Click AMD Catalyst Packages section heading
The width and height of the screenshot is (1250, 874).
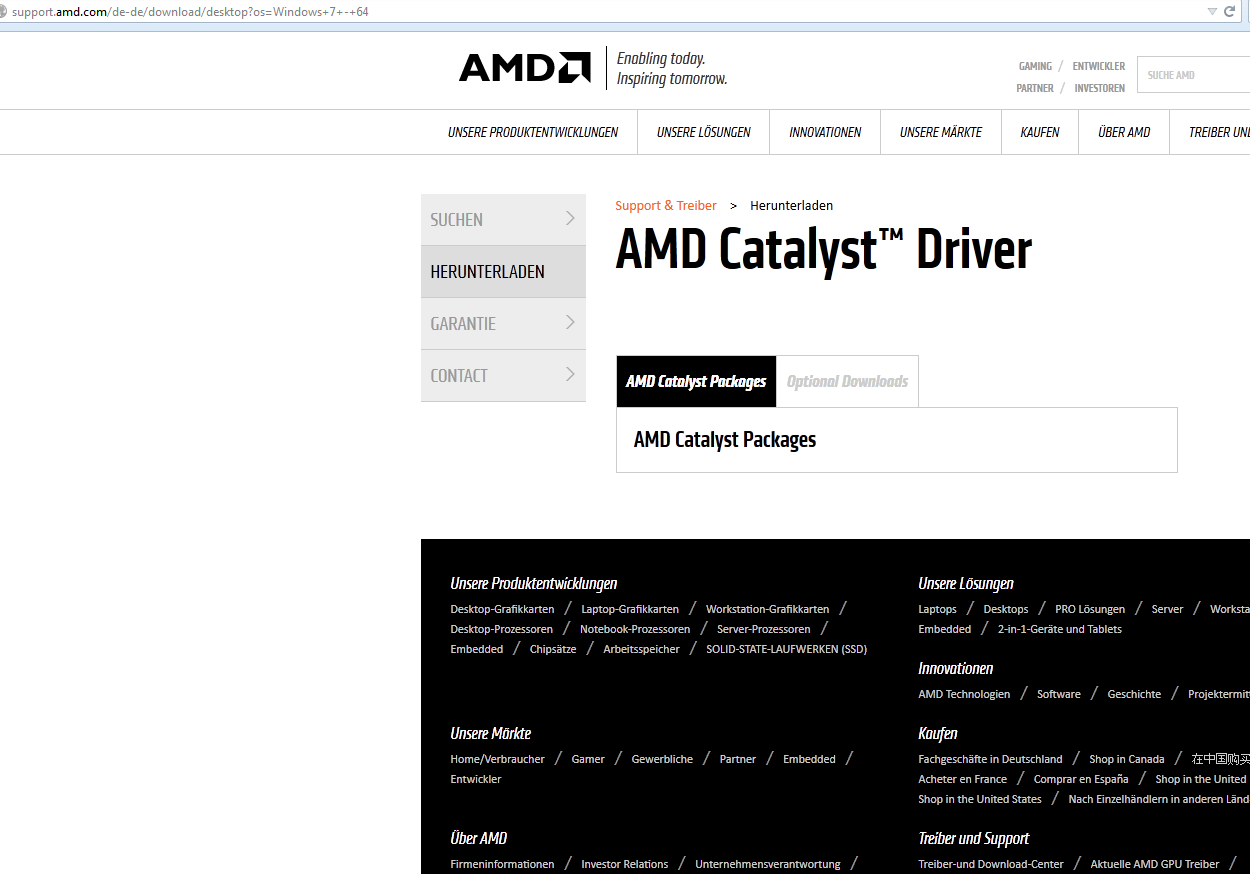[x=725, y=440]
